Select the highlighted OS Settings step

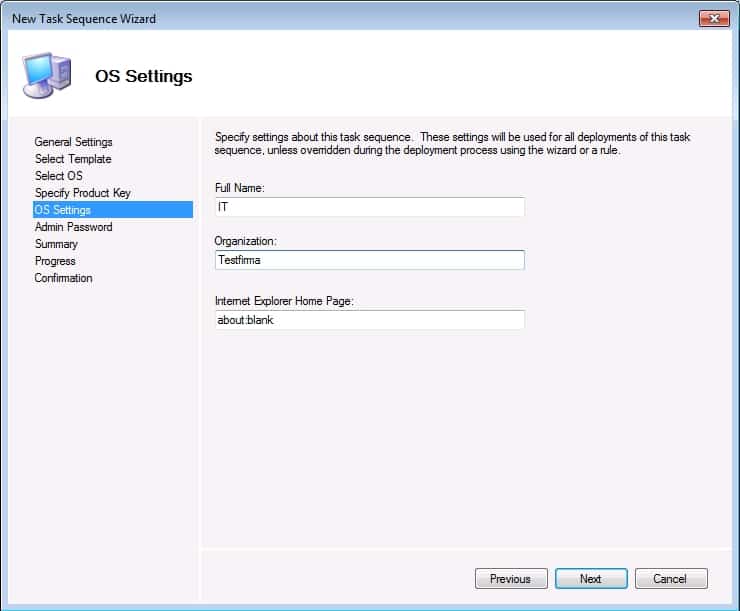[113, 209]
